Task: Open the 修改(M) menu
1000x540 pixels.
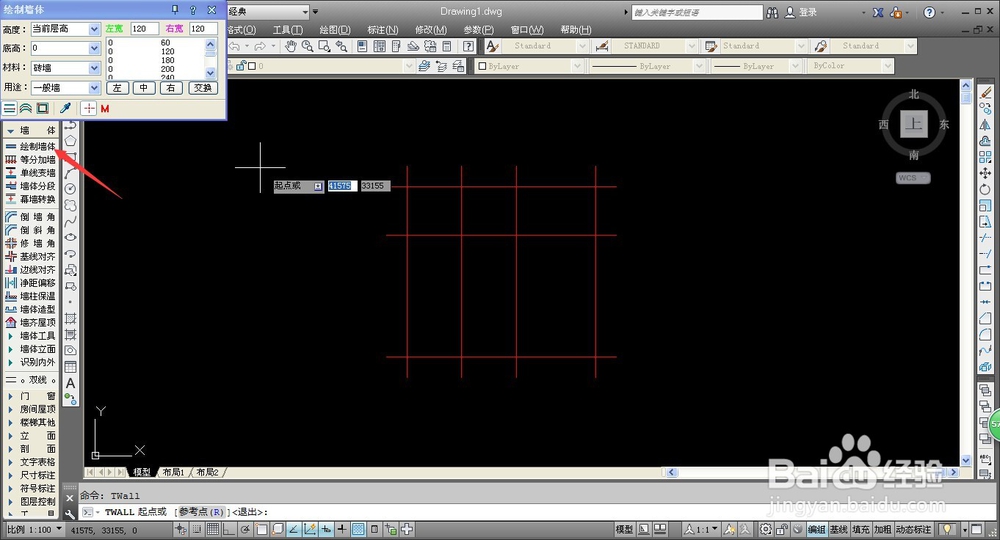Action: tap(430, 30)
